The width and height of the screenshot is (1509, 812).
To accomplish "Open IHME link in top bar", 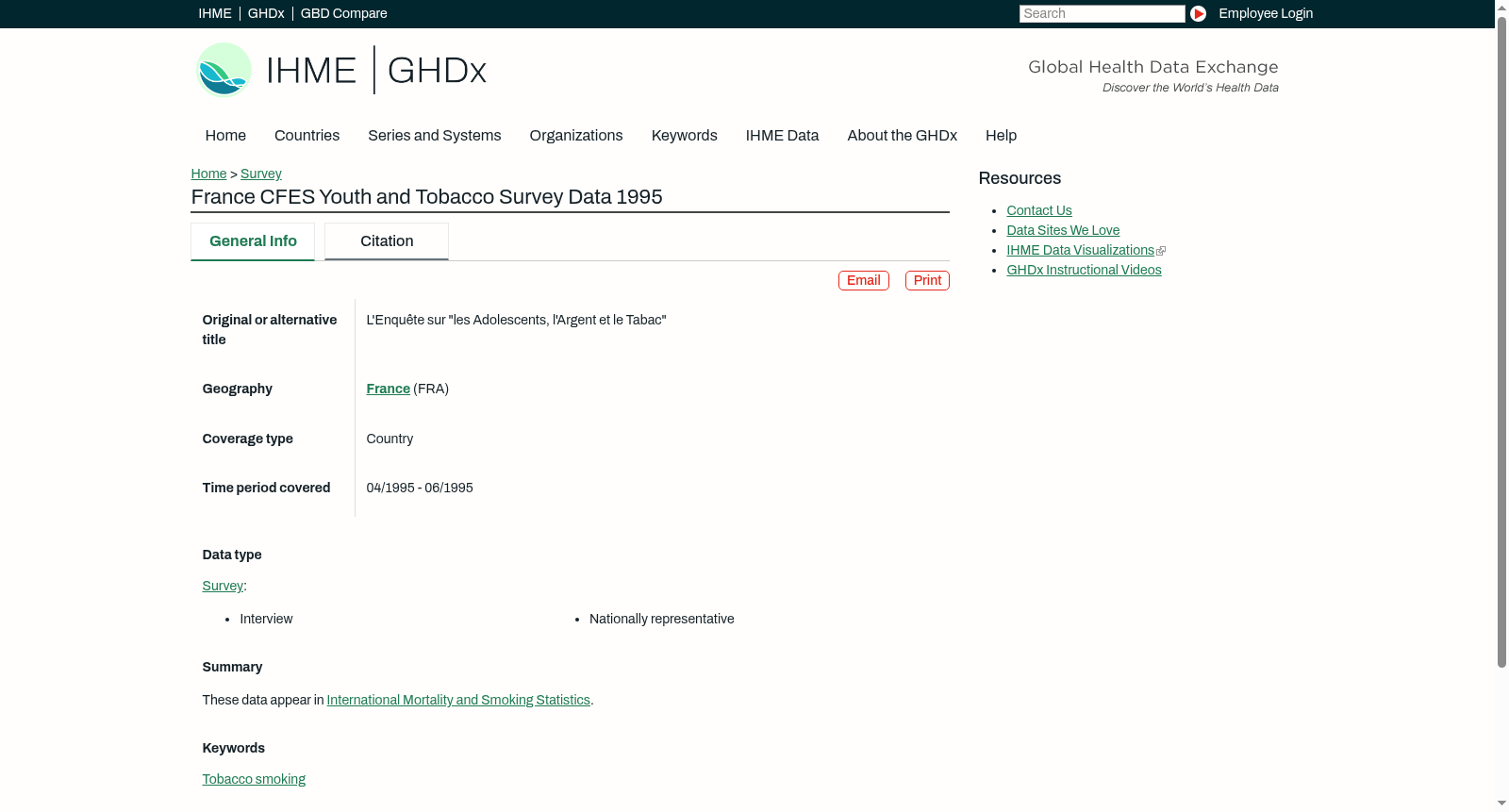I will [x=215, y=13].
